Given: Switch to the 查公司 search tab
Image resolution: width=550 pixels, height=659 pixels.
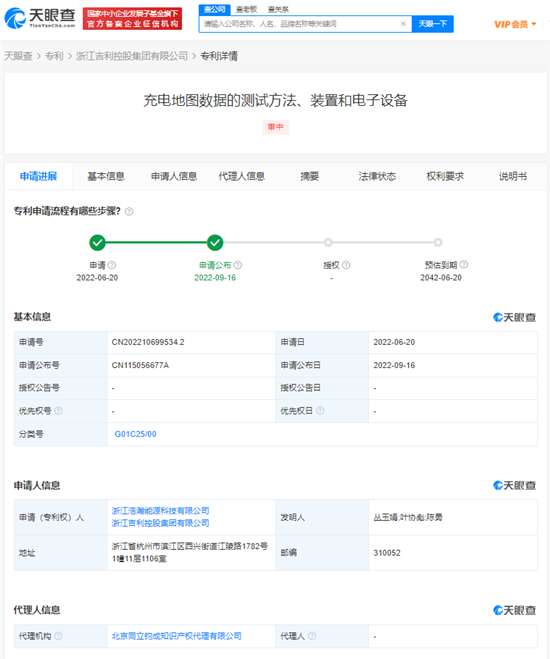Looking at the screenshot, I should (x=214, y=9).
